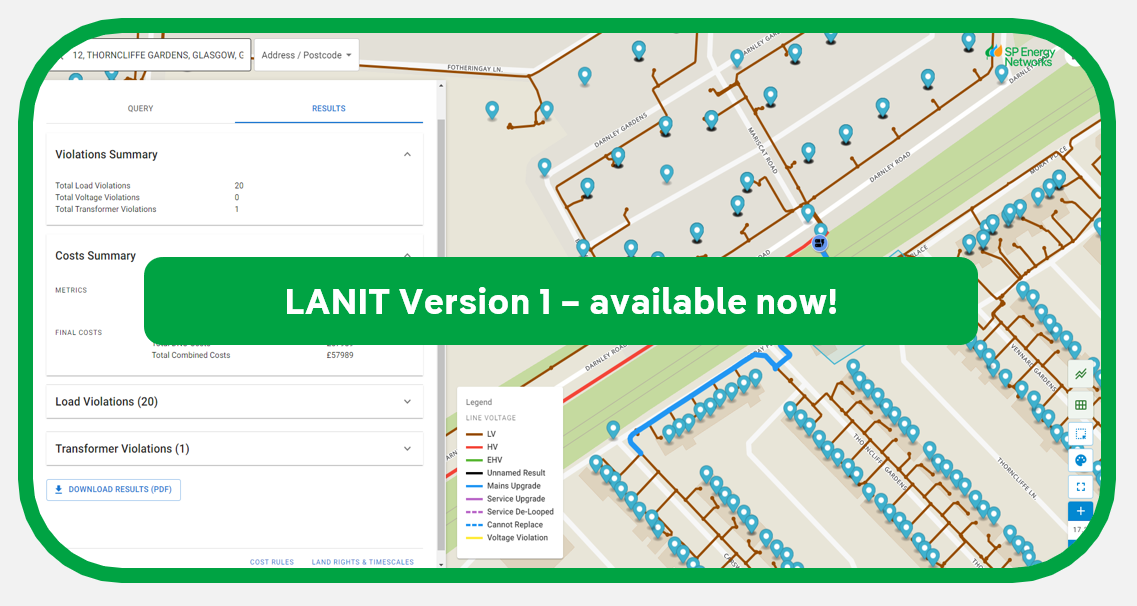
Task: Open the map colour palette tool
Action: (x=1080, y=460)
